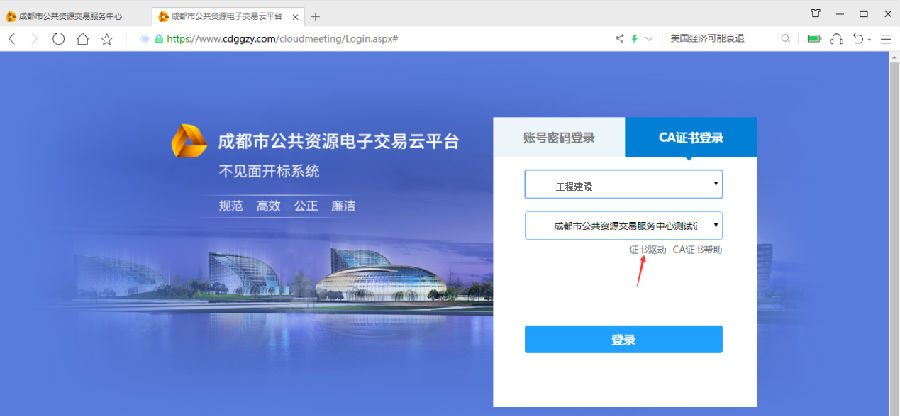Open the 成都市公共资源交易服务中心 certificate dropdown
The image size is (900, 416).
coord(623,226)
